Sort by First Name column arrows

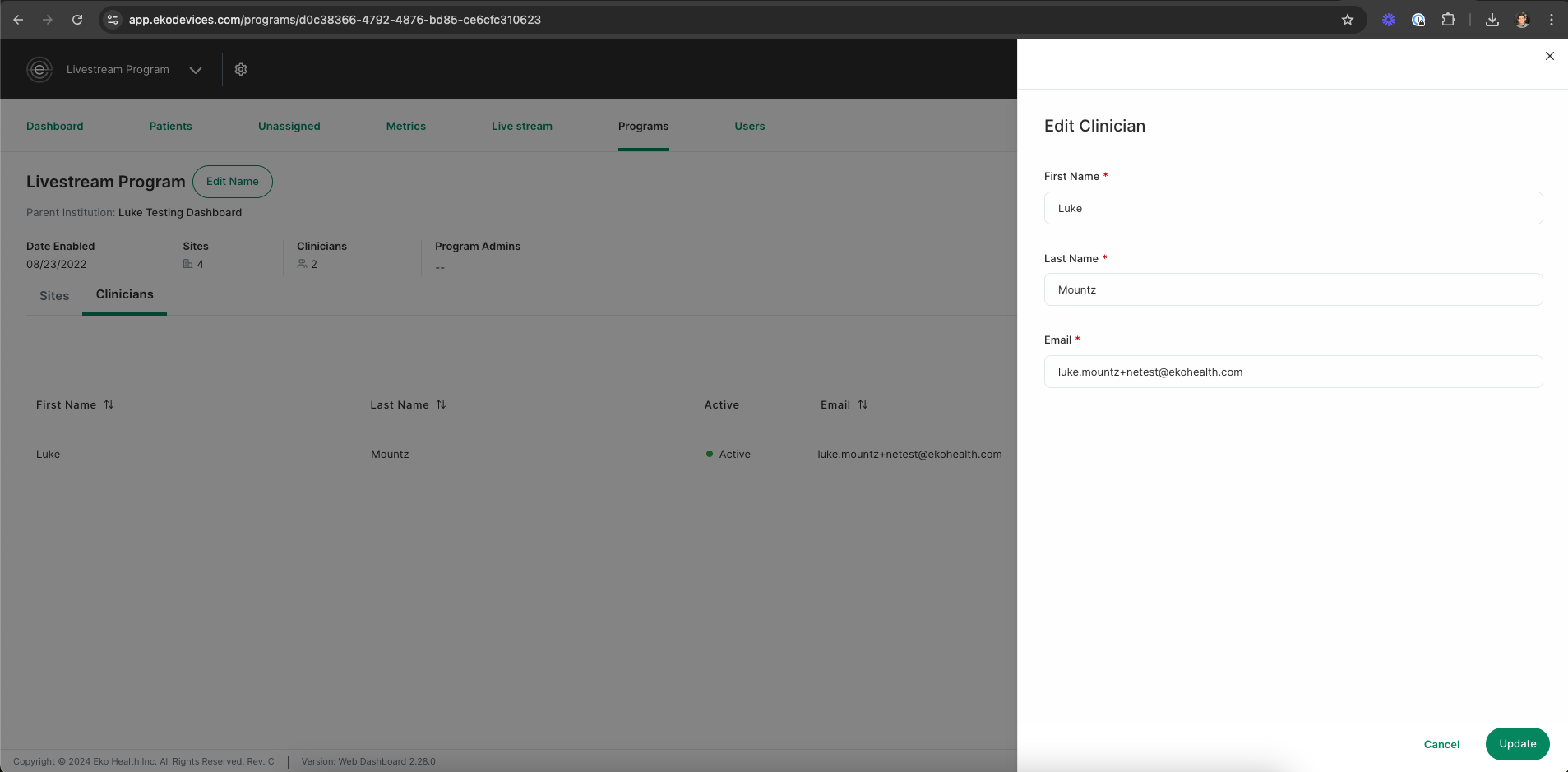(109, 404)
